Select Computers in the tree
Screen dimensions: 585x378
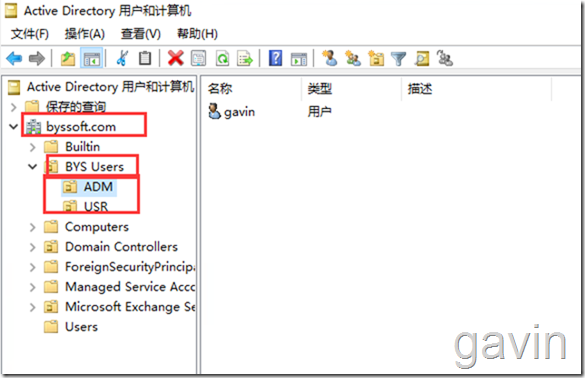(97, 227)
